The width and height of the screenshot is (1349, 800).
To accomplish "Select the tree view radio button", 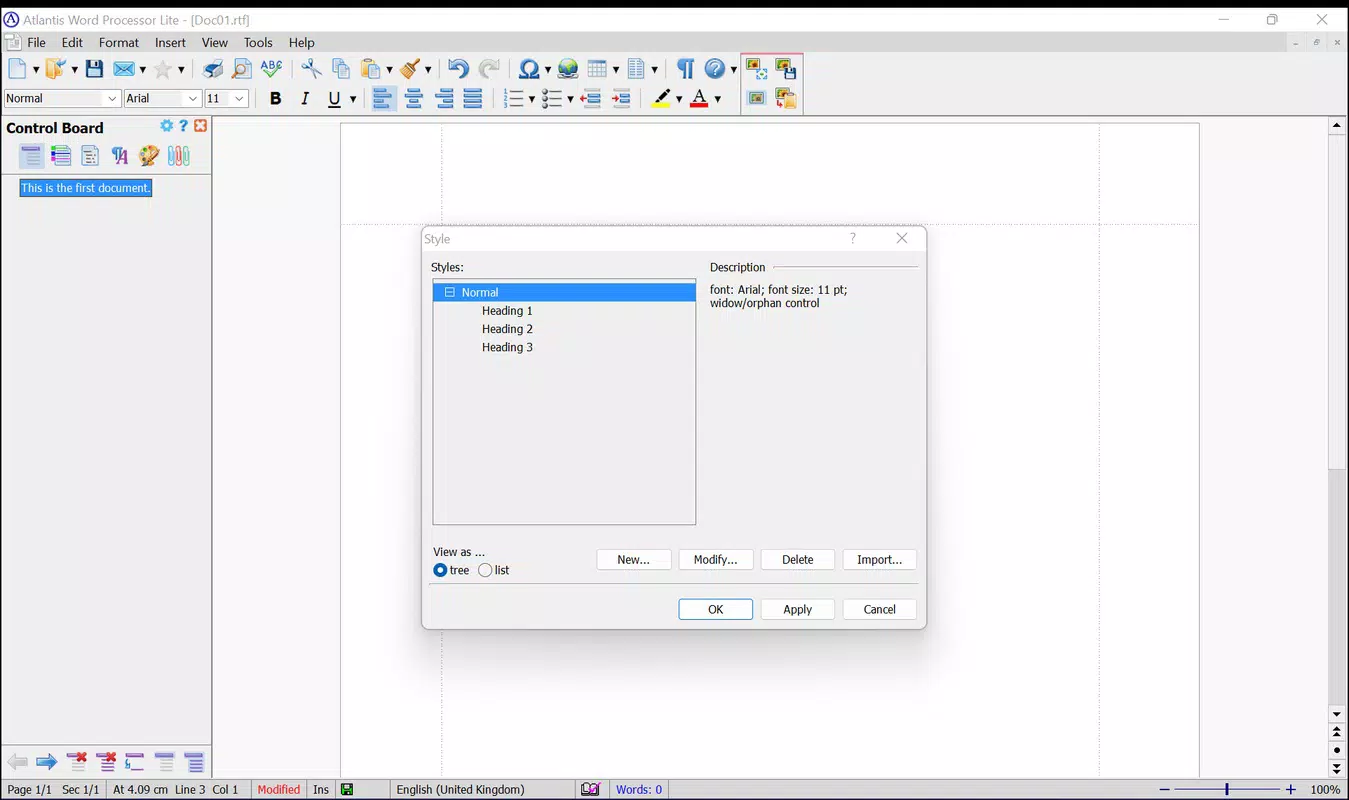I will 440,570.
